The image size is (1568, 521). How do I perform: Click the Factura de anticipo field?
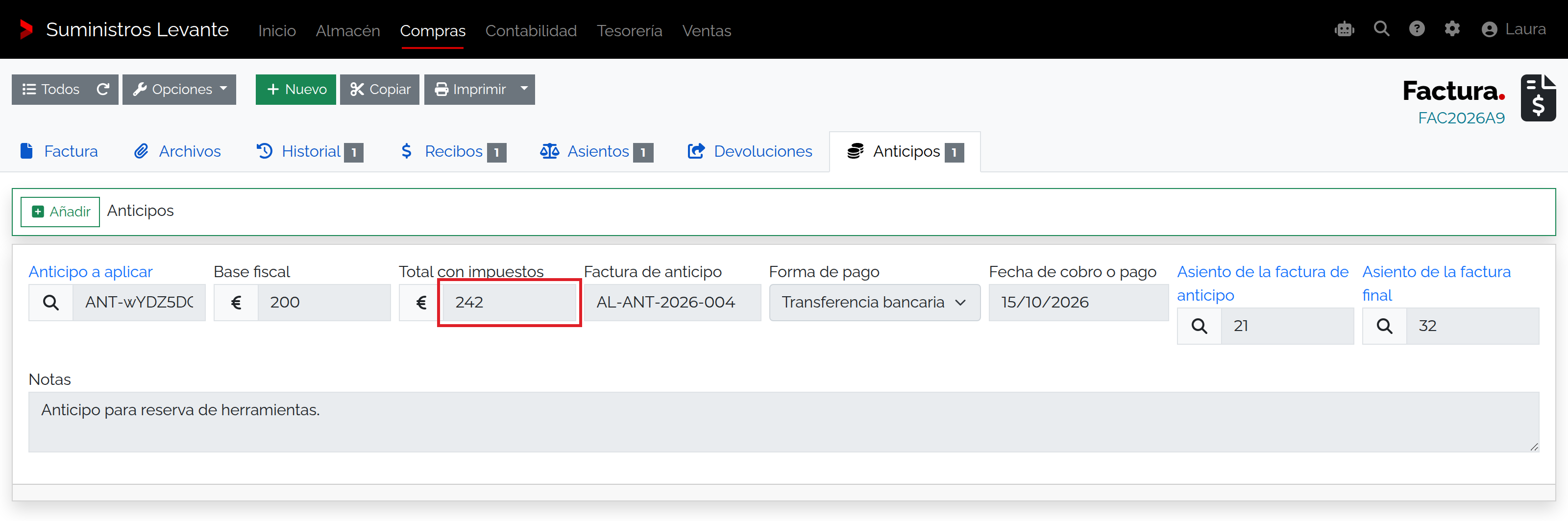[x=673, y=302]
